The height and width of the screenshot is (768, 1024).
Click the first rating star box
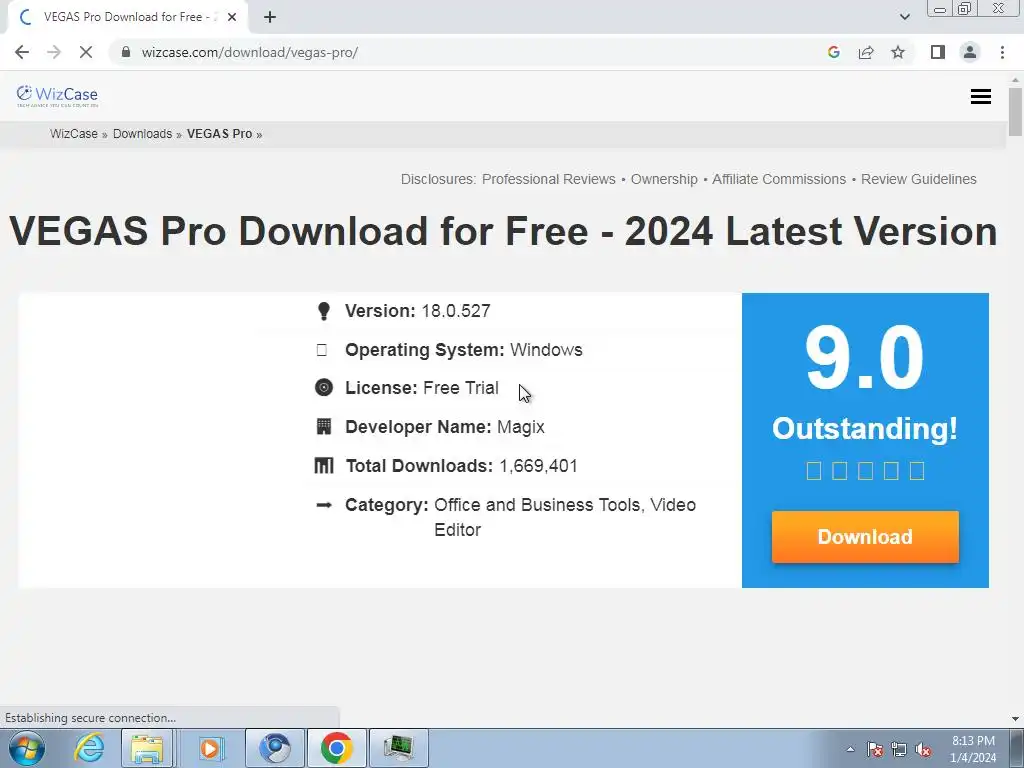tap(814, 470)
